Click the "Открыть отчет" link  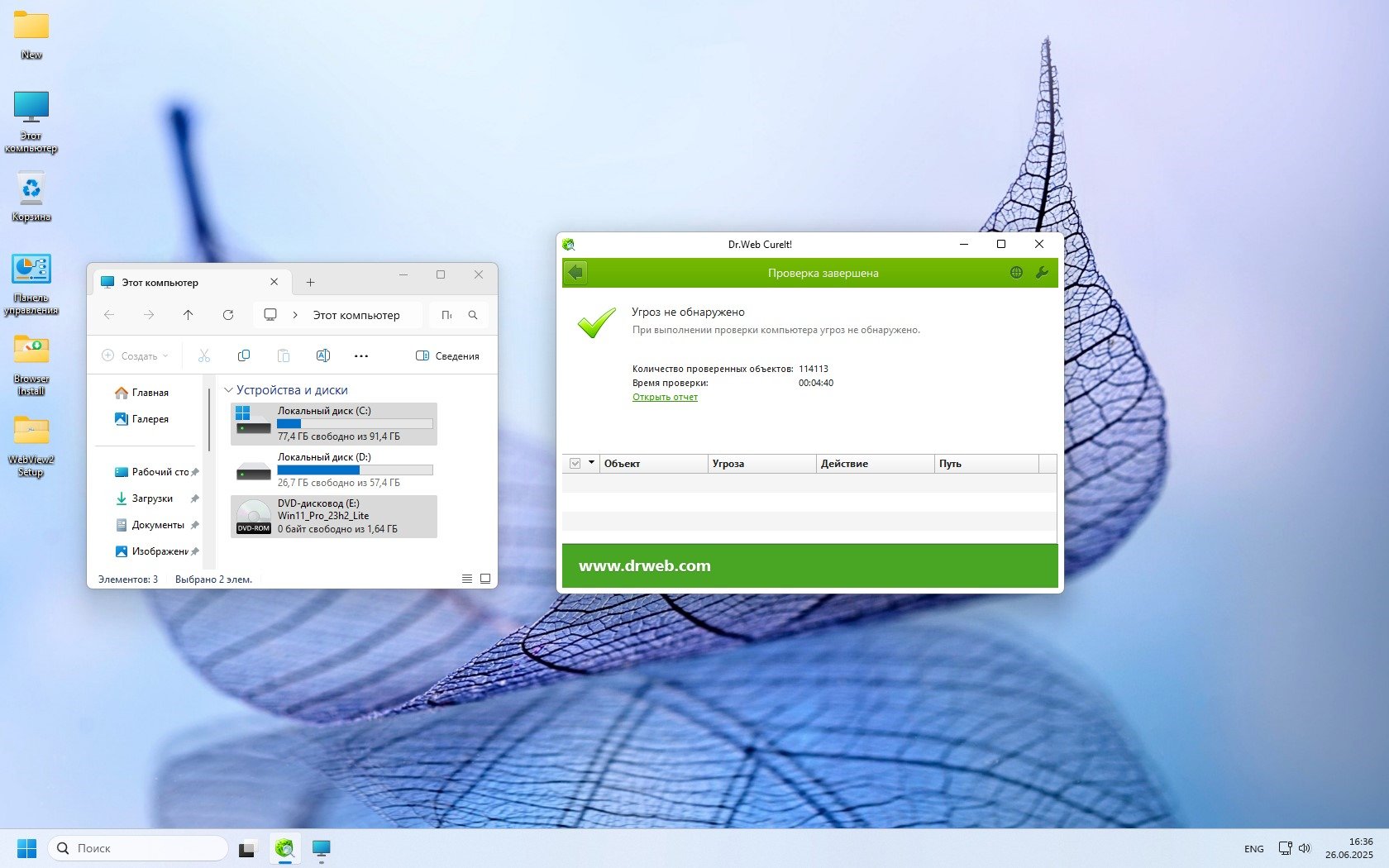(x=665, y=397)
